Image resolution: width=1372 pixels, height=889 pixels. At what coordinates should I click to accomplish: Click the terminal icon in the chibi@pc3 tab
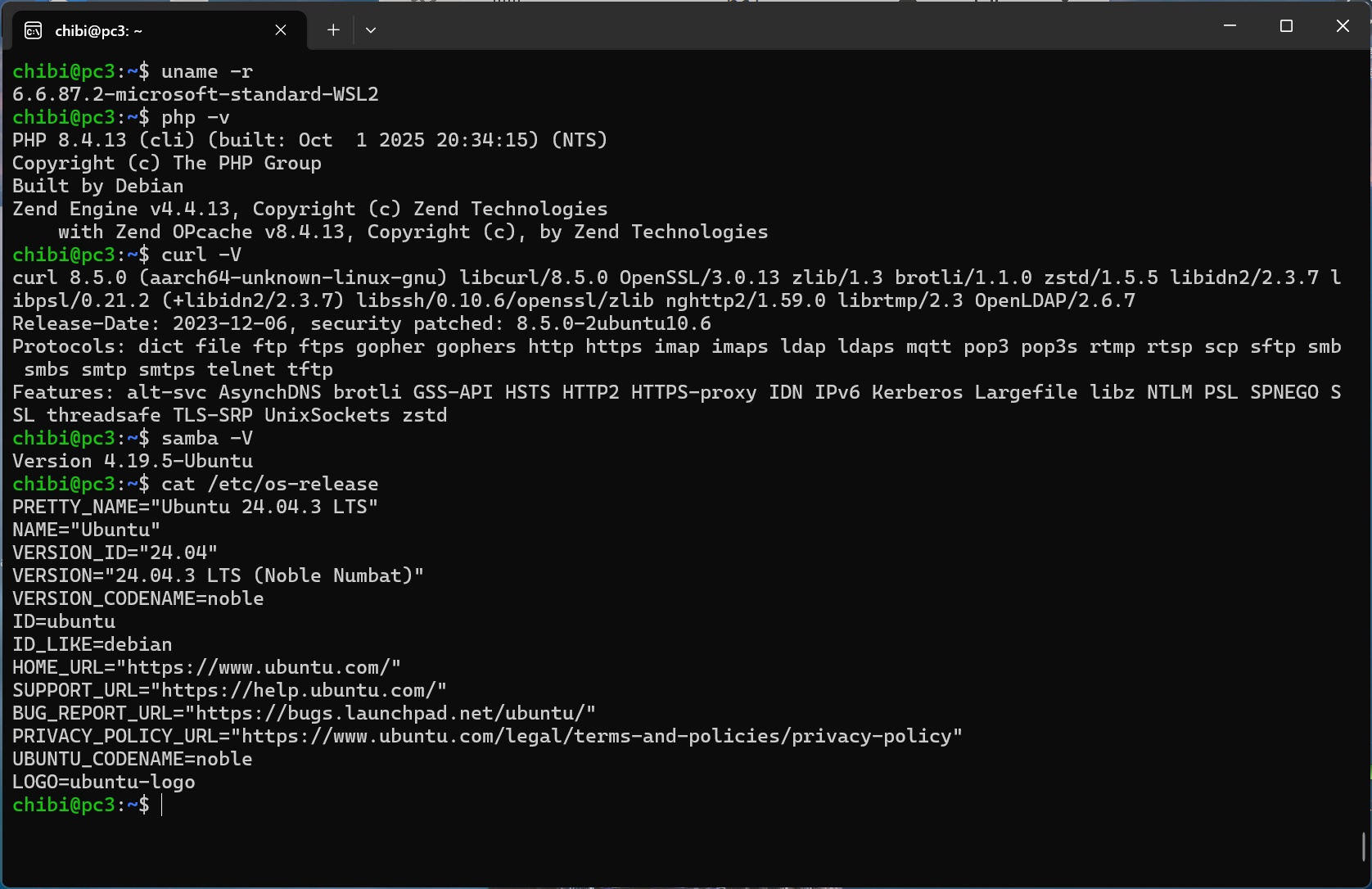tap(34, 30)
